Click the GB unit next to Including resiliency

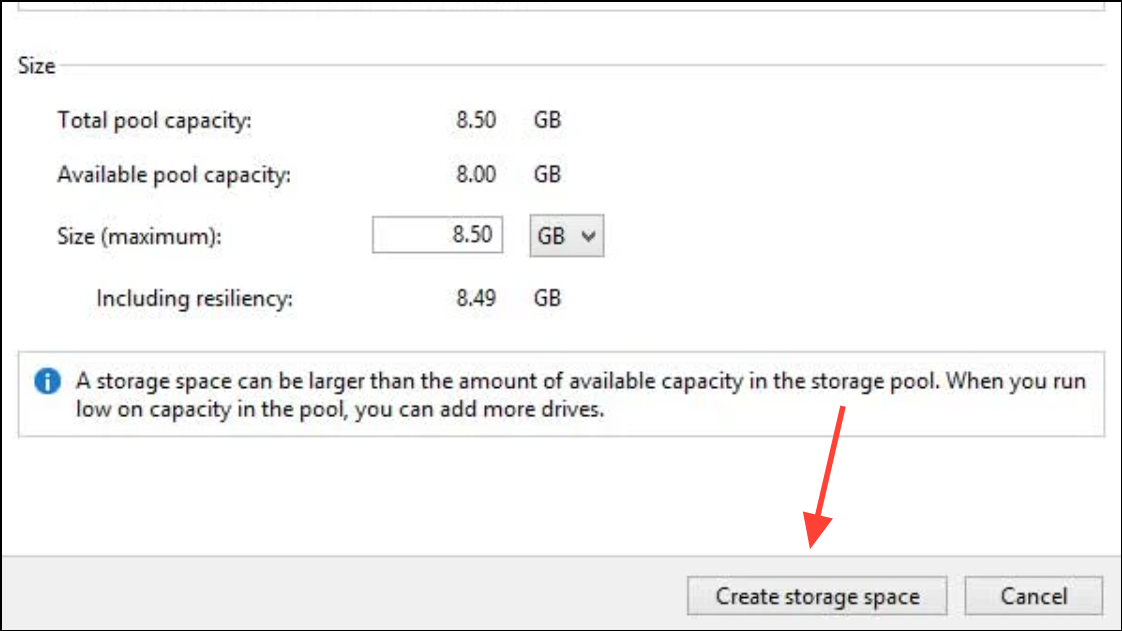click(547, 298)
